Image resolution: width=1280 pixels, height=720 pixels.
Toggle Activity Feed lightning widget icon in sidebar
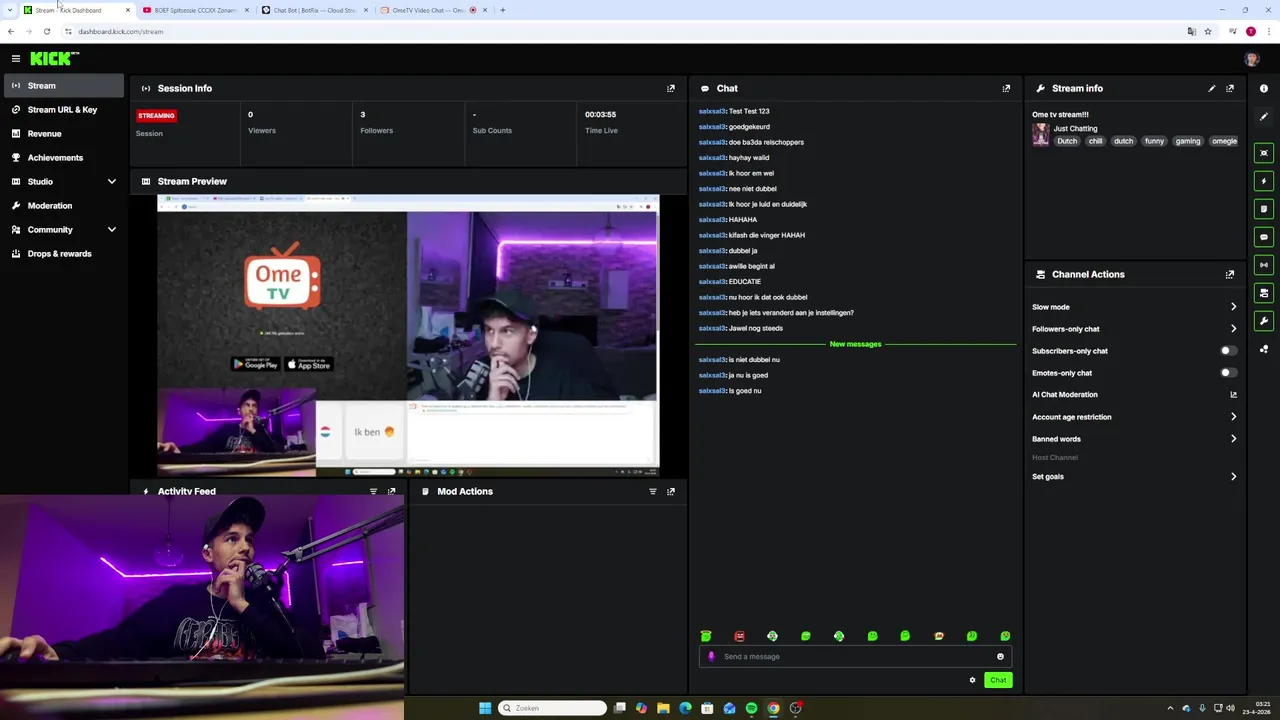coord(1264,181)
